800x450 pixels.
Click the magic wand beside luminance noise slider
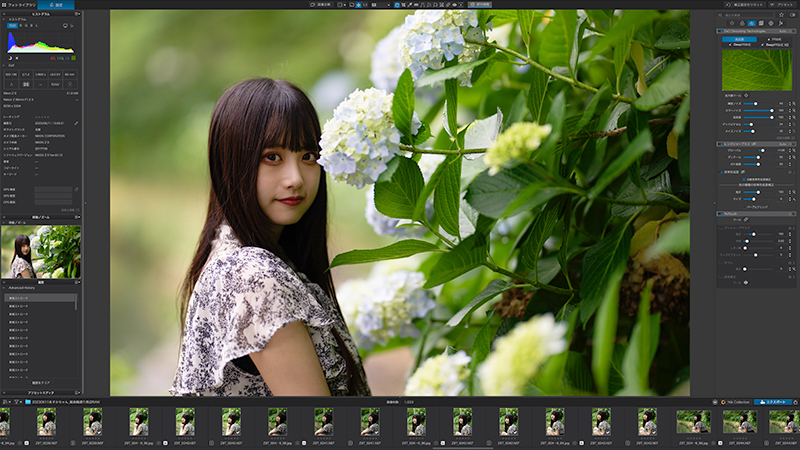click(793, 104)
